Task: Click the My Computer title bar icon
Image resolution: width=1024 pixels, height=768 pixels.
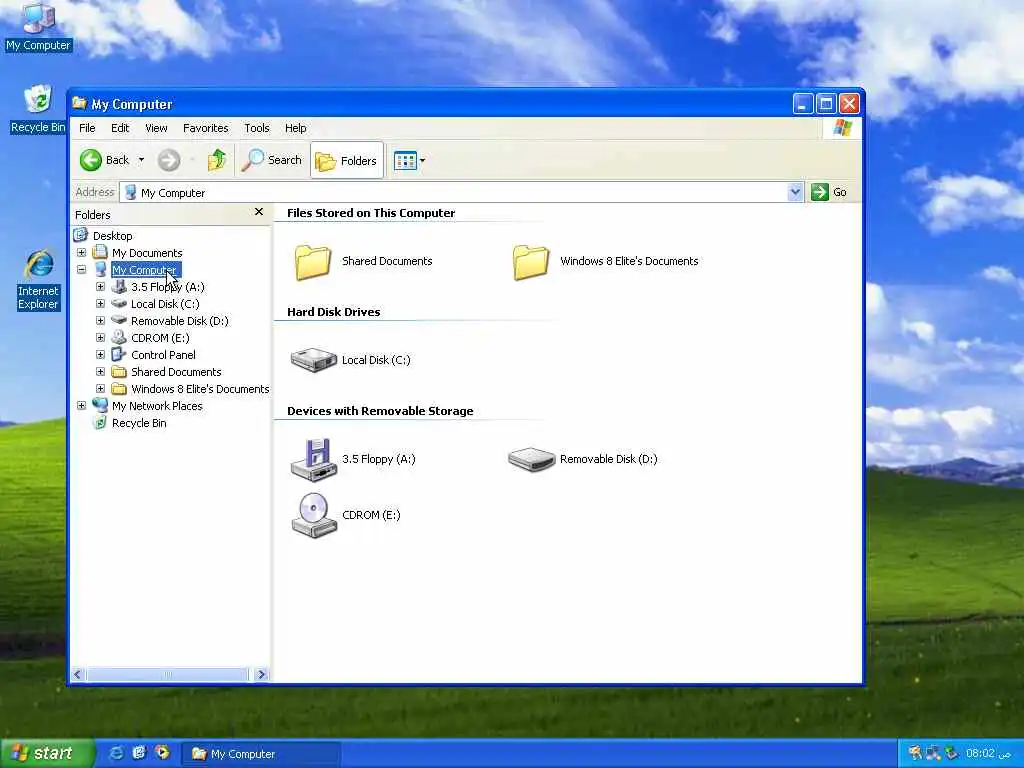Action: click(x=80, y=103)
